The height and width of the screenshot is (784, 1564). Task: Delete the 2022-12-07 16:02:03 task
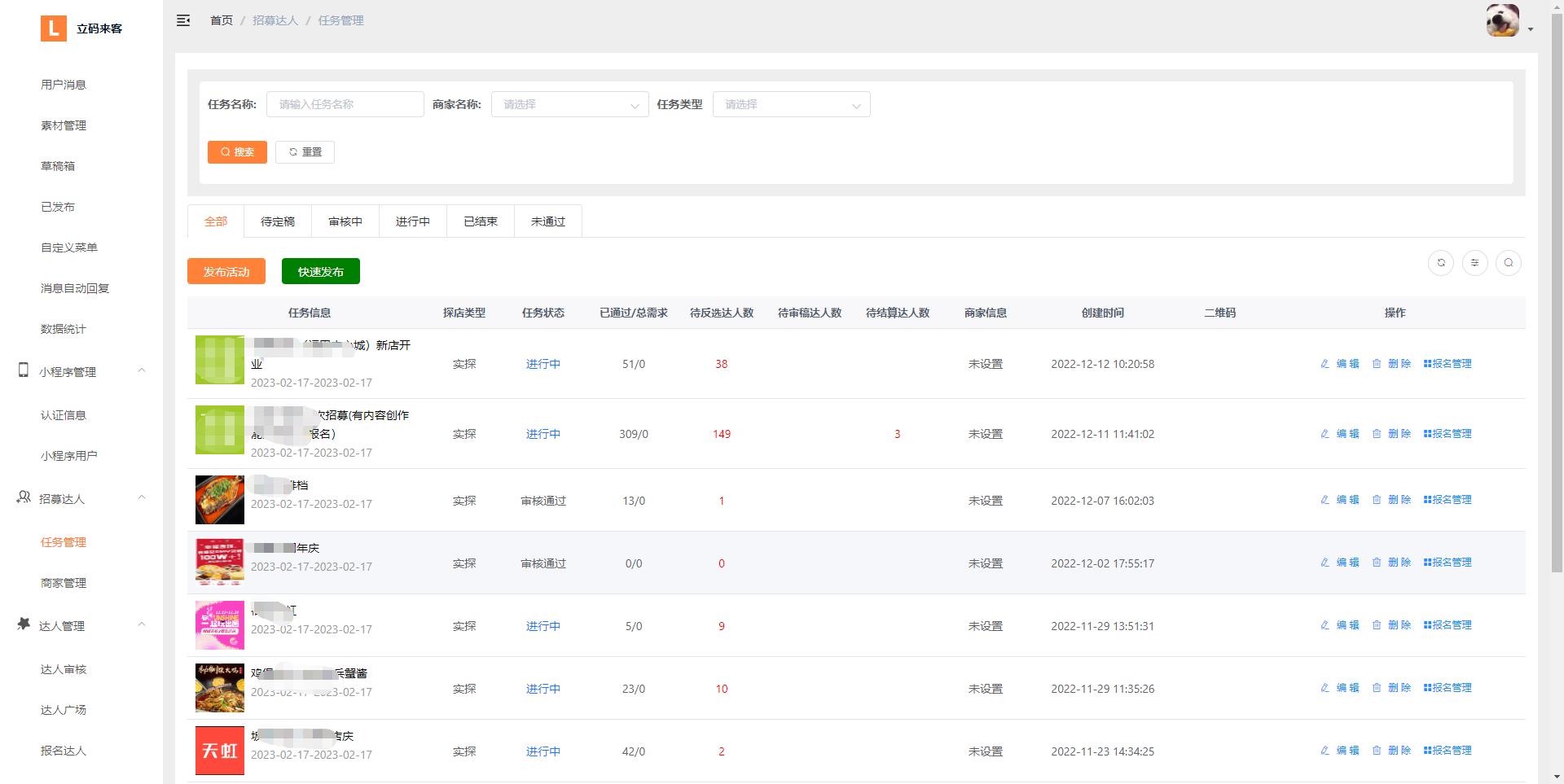(1391, 500)
